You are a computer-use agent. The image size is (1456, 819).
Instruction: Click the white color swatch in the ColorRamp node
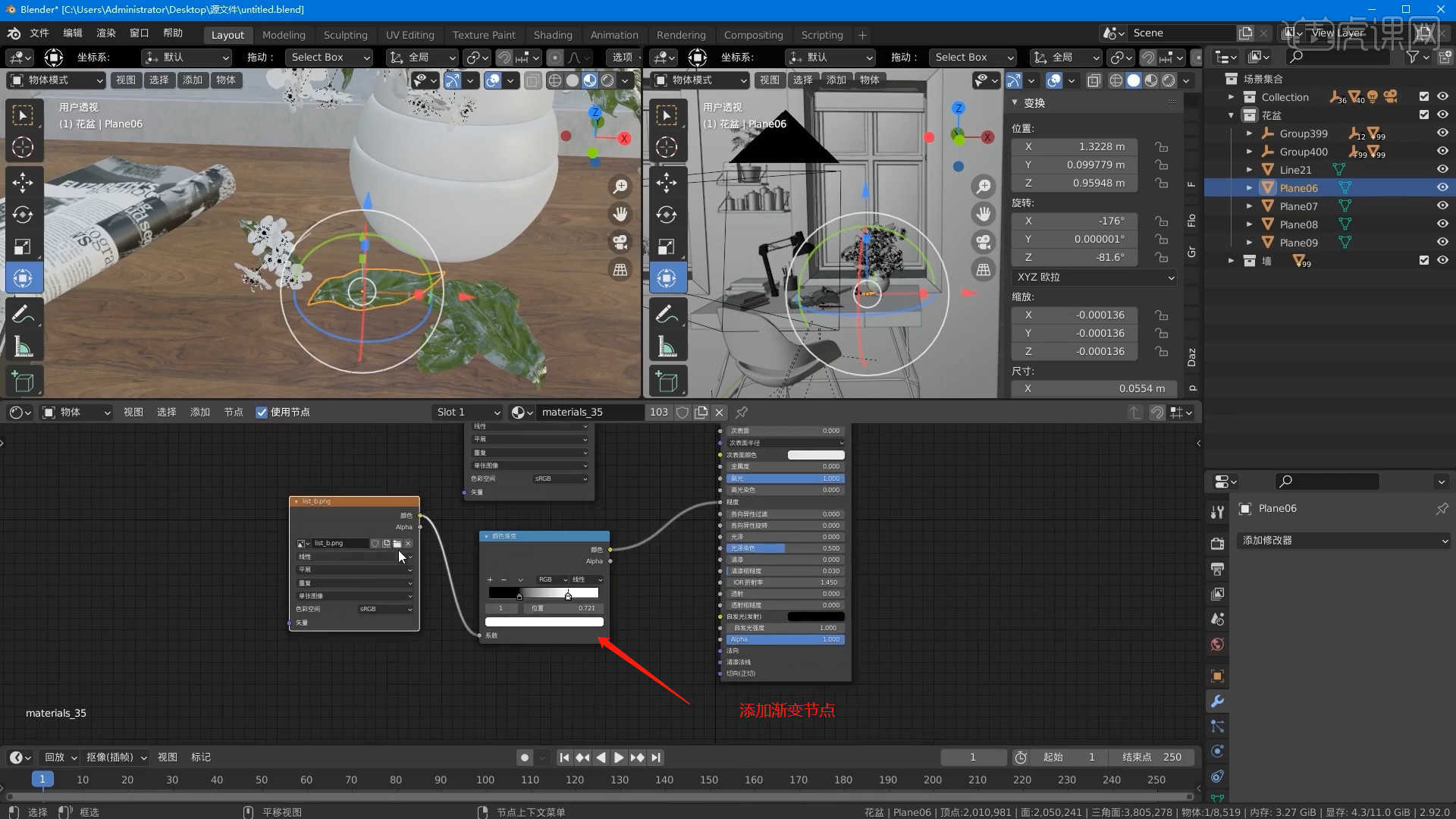544,621
